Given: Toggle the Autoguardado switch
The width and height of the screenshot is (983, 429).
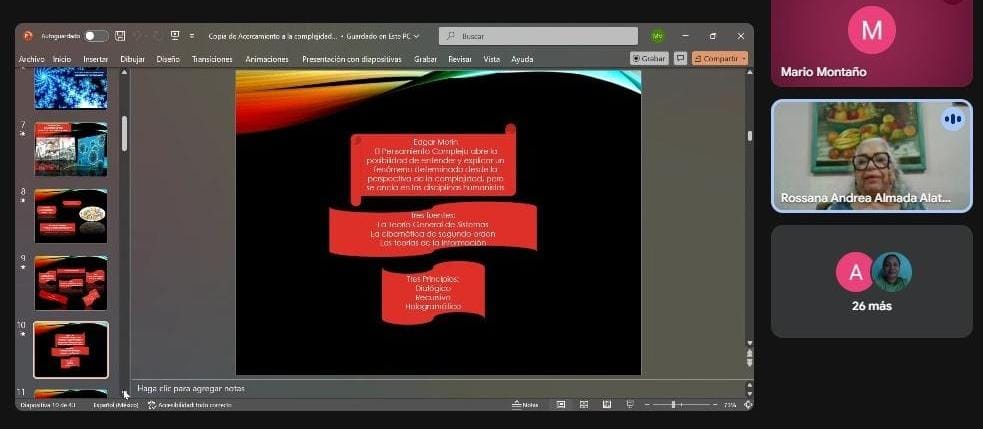Looking at the screenshot, I should [95, 36].
